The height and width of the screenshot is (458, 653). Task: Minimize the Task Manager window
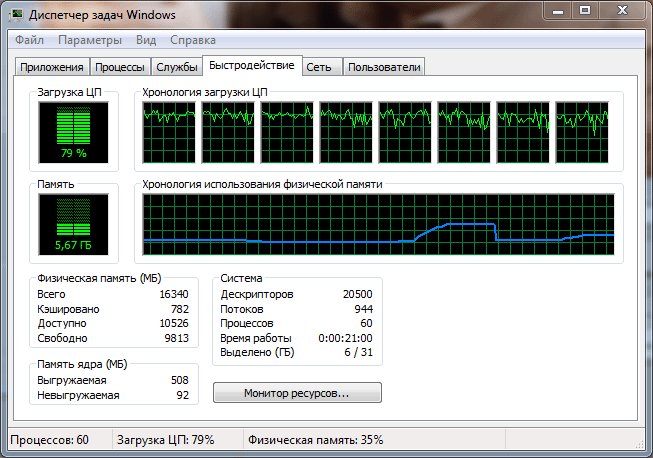[x=558, y=10]
